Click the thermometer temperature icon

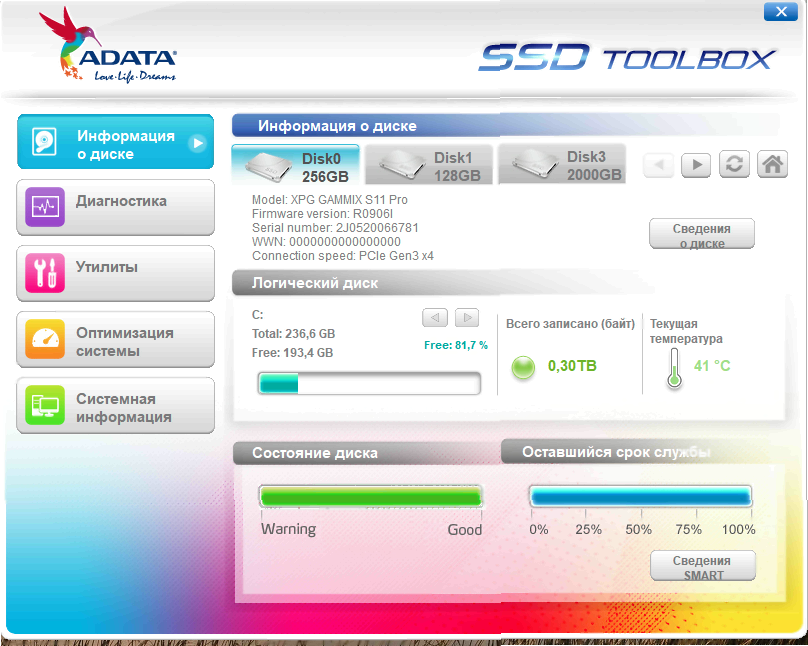click(674, 369)
